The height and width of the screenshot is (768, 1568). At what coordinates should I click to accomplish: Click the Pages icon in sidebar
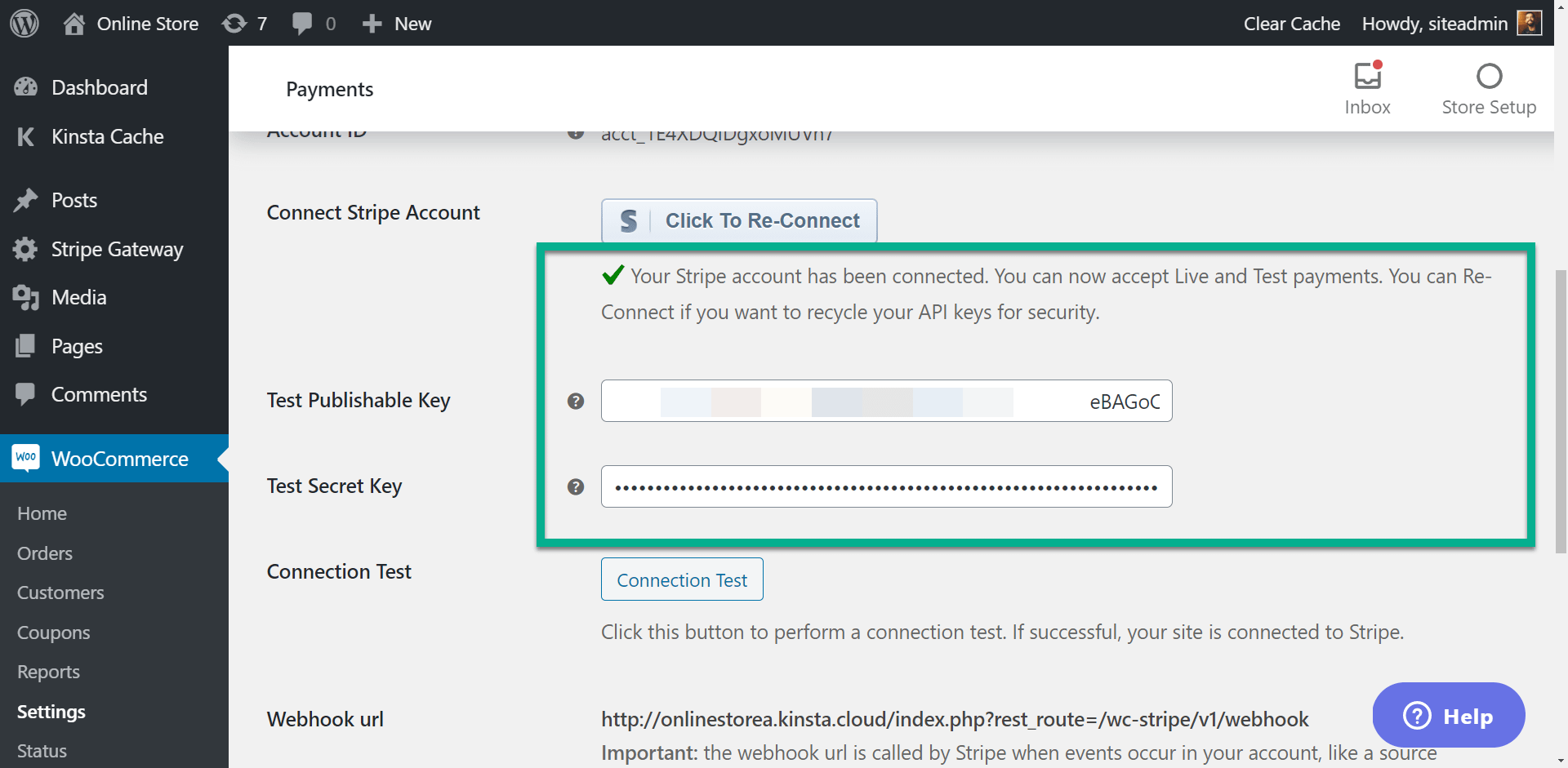pyautogui.click(x=26, y=346)
